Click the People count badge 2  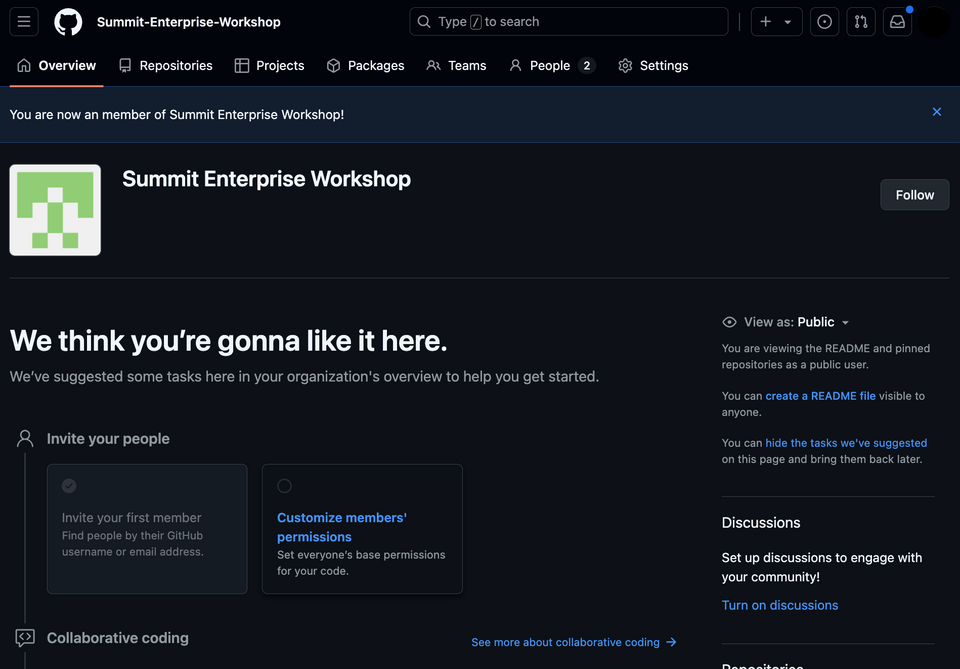[x=587, y=65]
